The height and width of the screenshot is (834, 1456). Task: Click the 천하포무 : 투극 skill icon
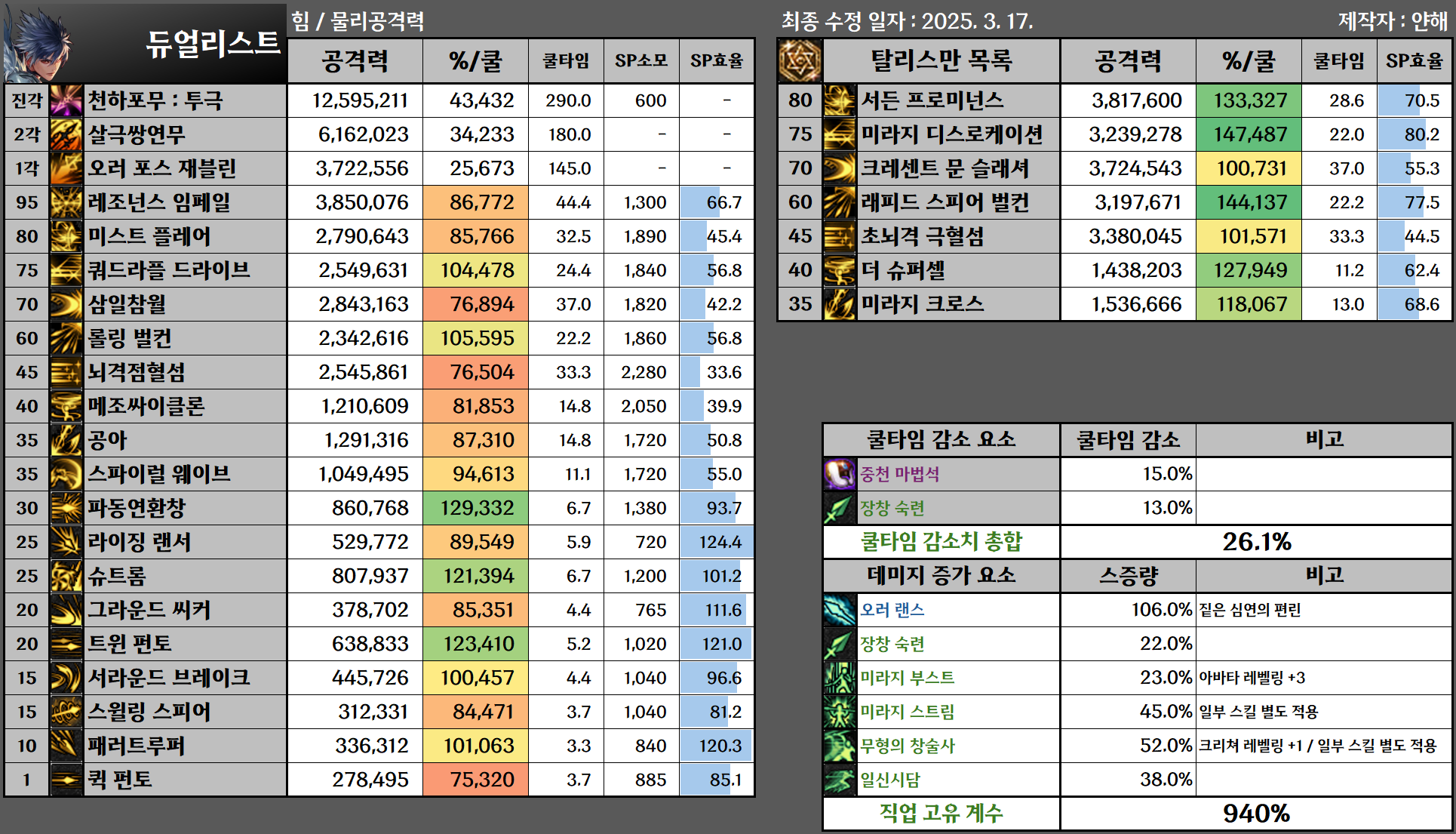coord(66,100)
